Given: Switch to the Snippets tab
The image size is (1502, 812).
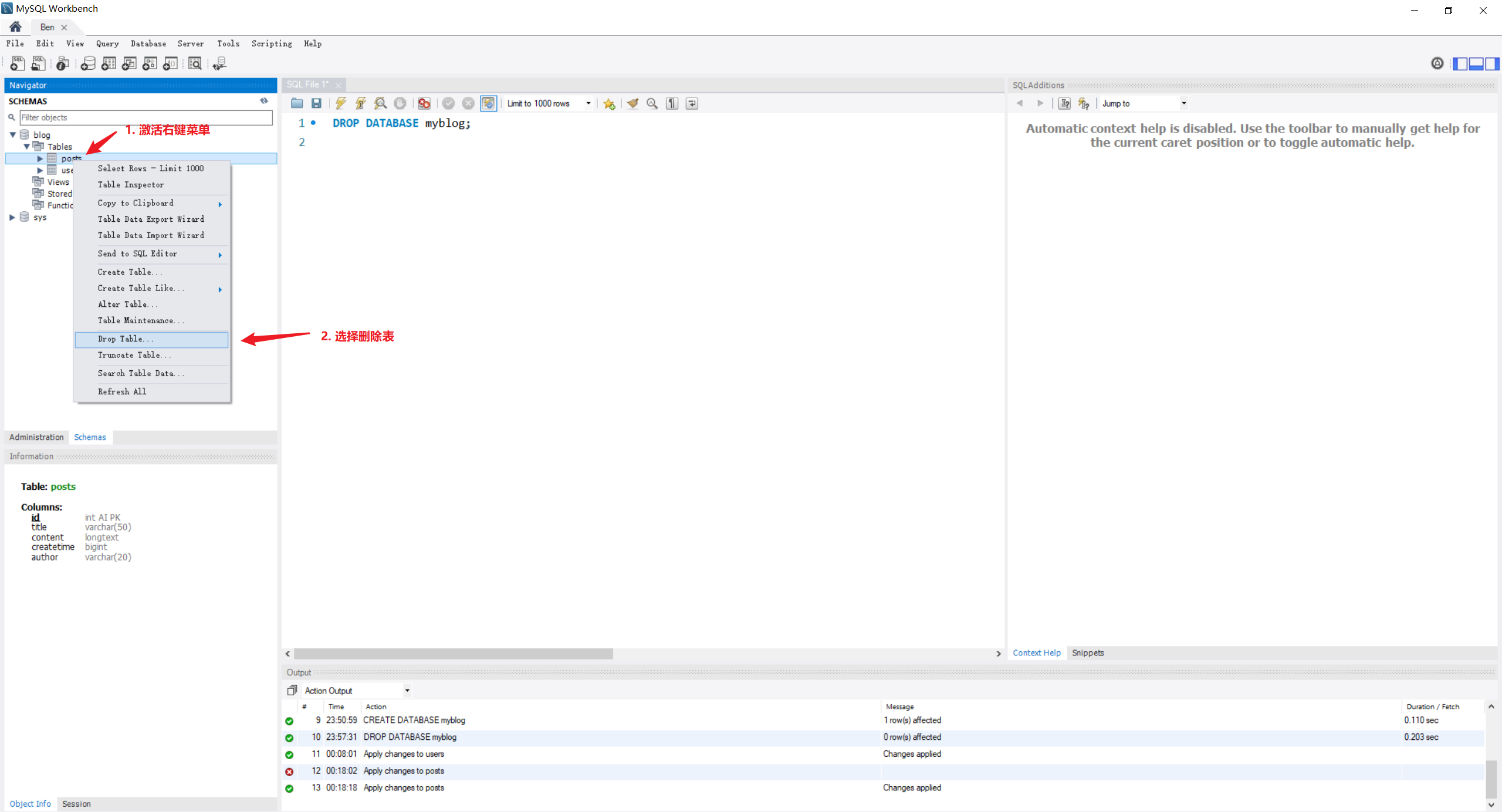Looking at the screenshot, I should (x=1088, y=652).
